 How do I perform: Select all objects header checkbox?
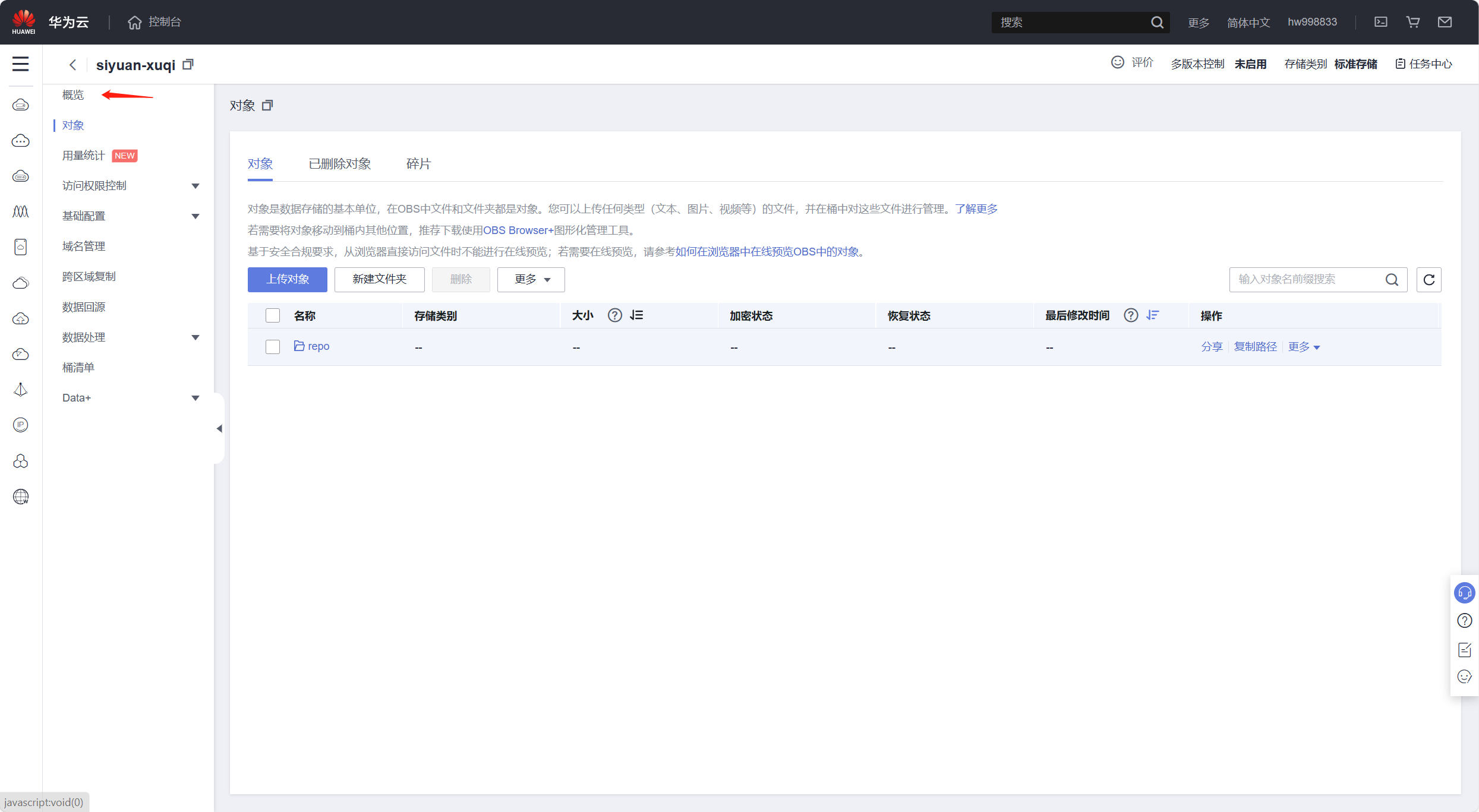(x=273, y=315)
